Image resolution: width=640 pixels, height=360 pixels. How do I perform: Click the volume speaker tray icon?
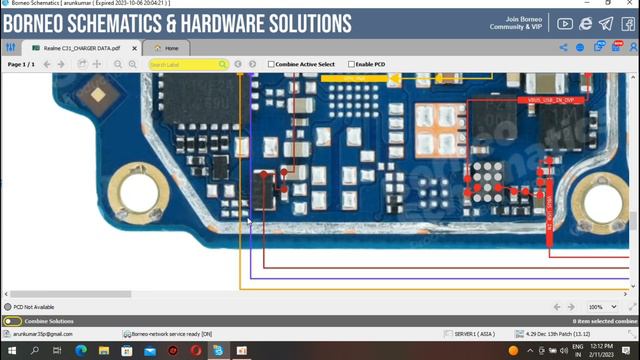coord(564,351)
